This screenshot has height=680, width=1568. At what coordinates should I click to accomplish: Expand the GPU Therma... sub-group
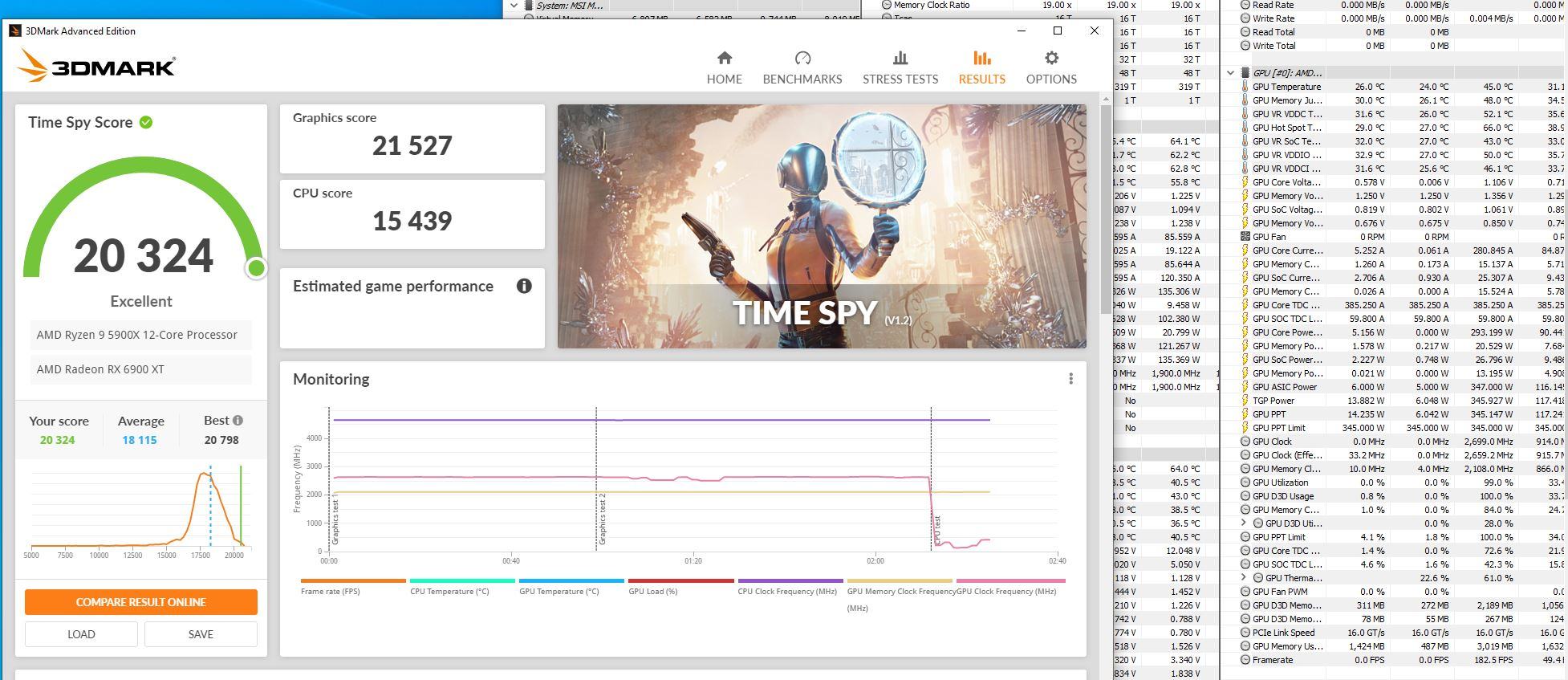coord(1244,578)
